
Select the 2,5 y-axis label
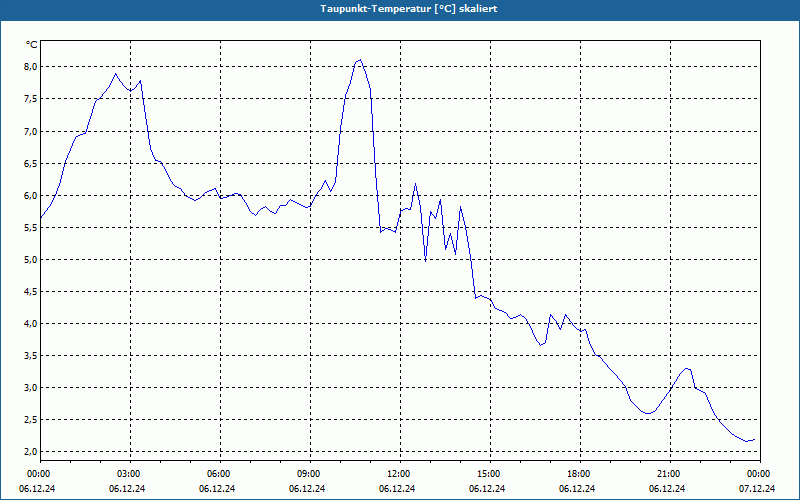point(30,420)
